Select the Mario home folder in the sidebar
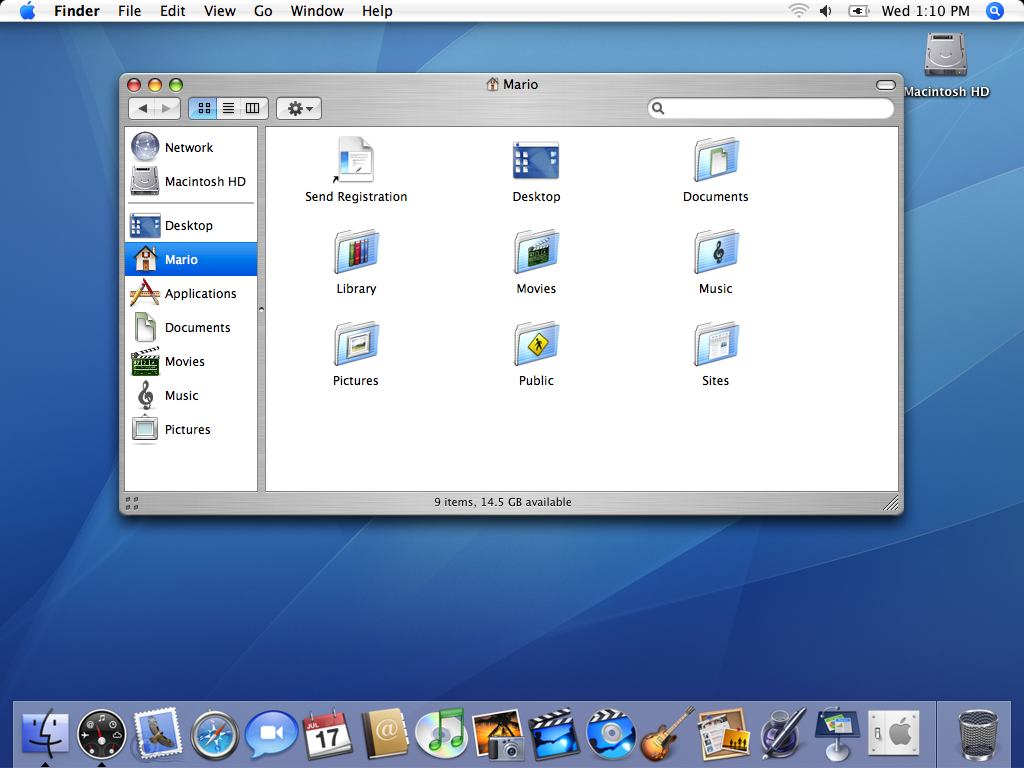This screenshot has width=1024, height=768. (191, 259)
